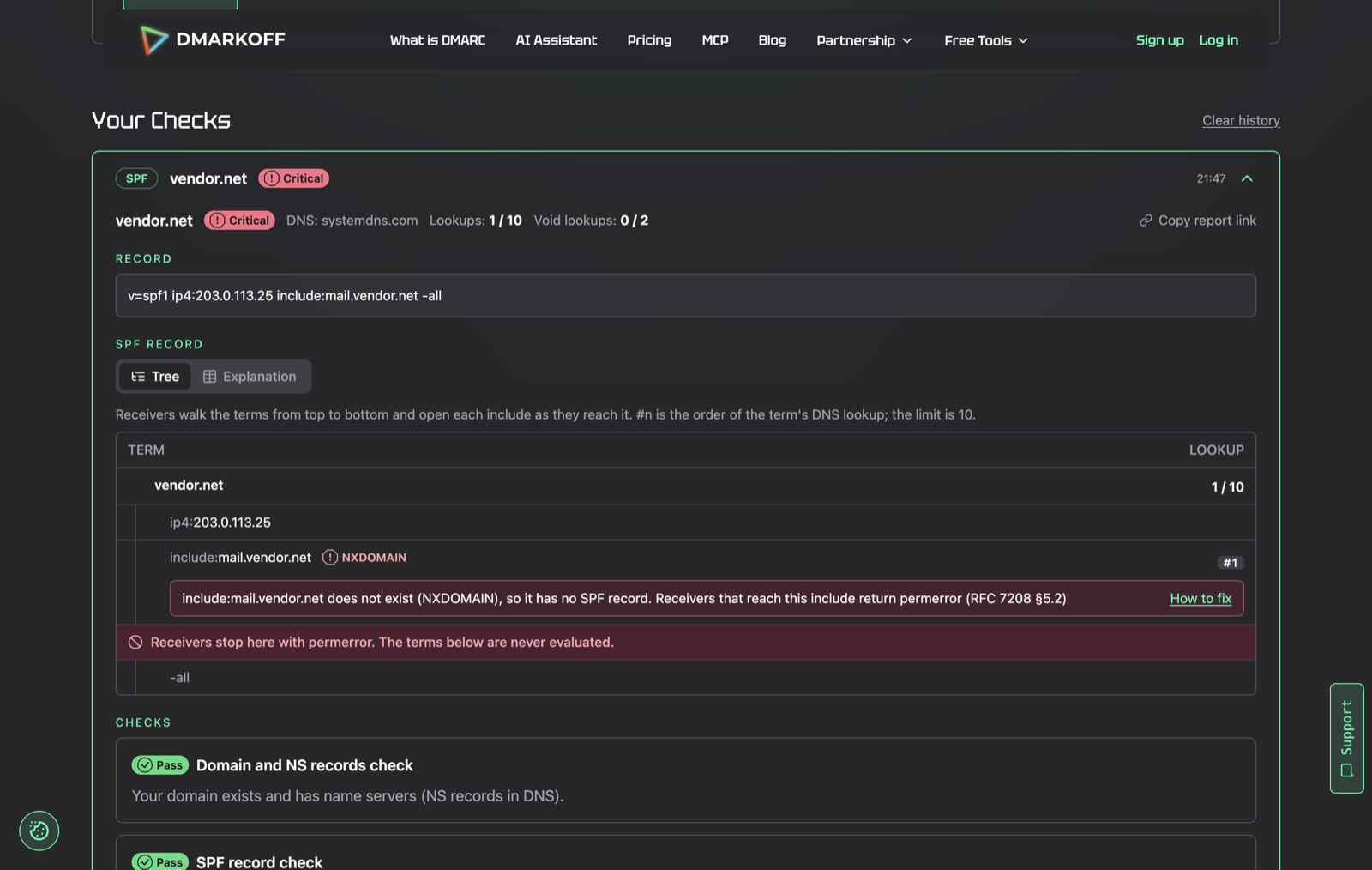Clear history of your checks
Viewport: 1372px width, 870px height.
click(1241, 120)
